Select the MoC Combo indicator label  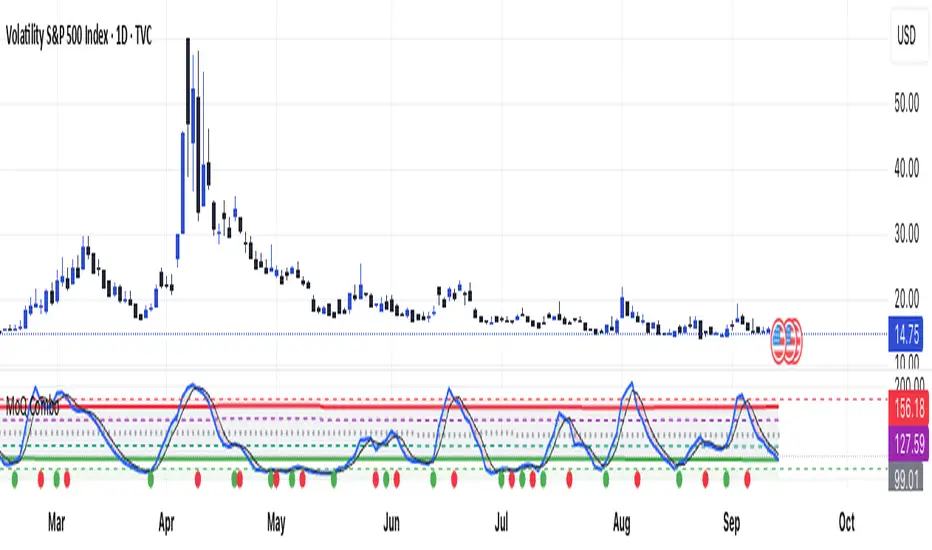pos(33,407)
